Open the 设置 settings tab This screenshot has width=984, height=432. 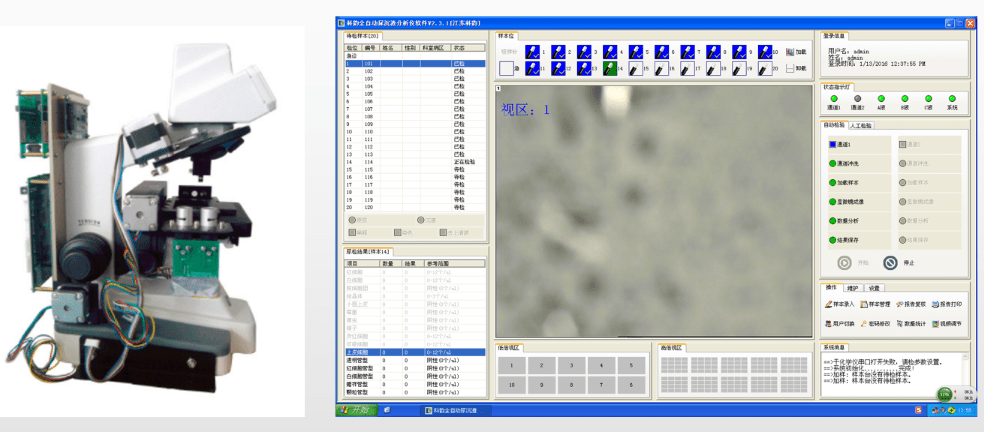tap(873, 287)
